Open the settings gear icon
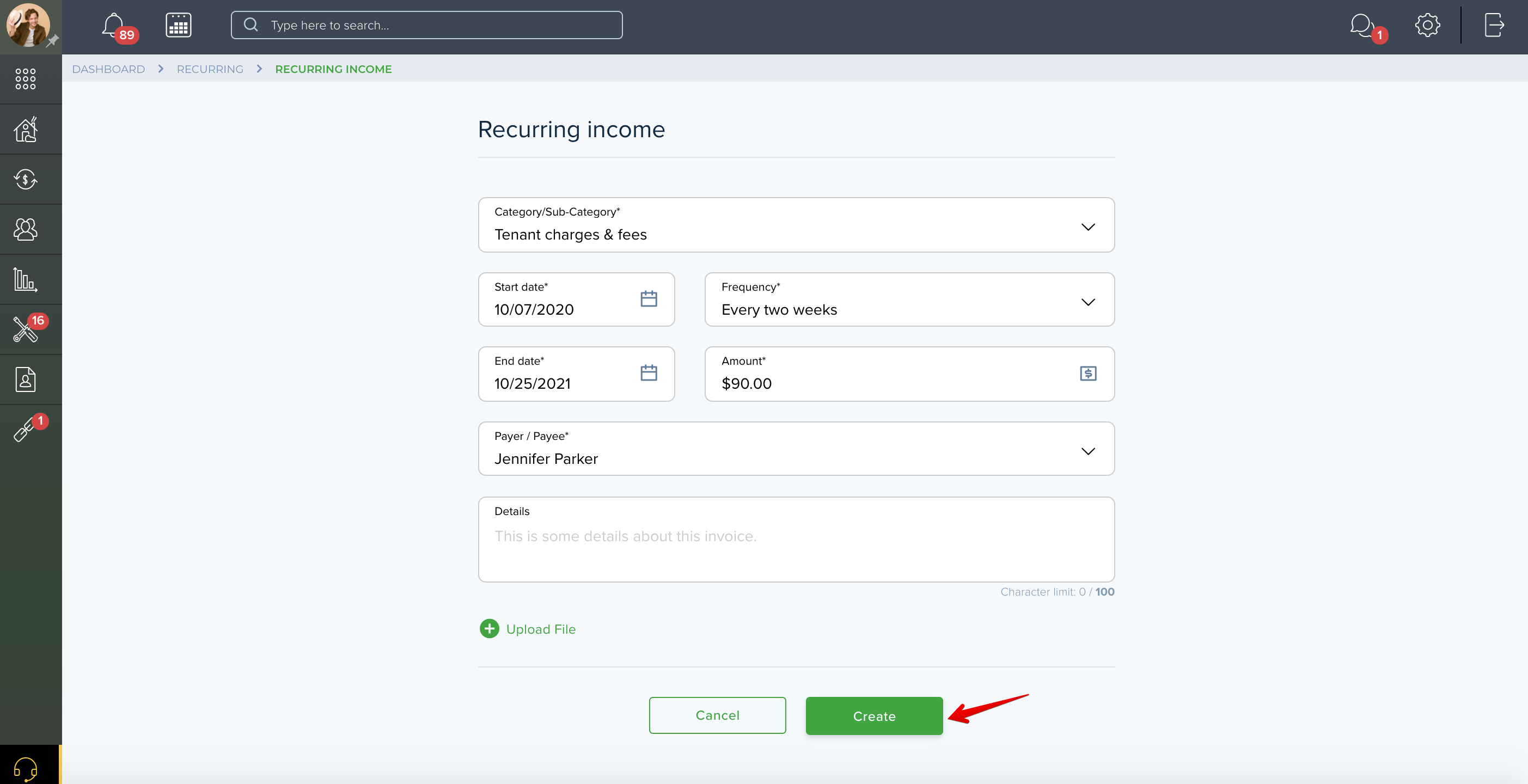The width and height of the screenshot is (1528, 784). (x=1427, y=26)
